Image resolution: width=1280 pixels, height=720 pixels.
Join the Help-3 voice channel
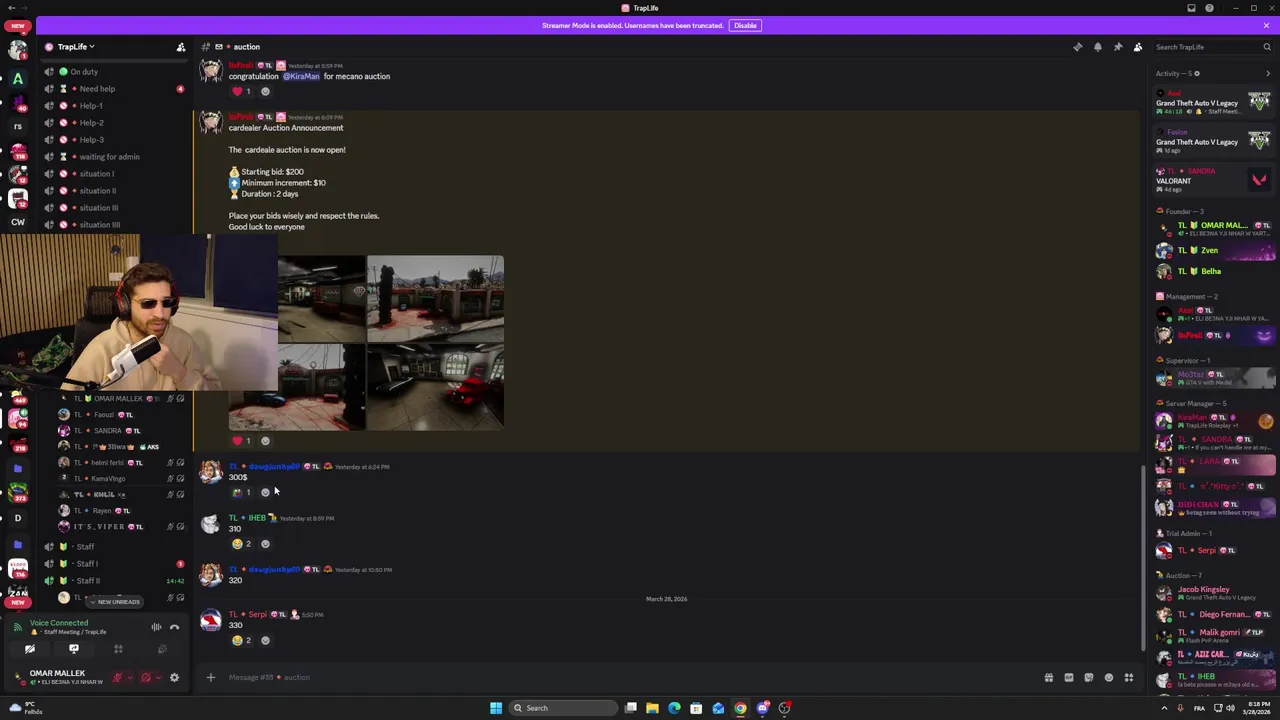click(115, 140)
